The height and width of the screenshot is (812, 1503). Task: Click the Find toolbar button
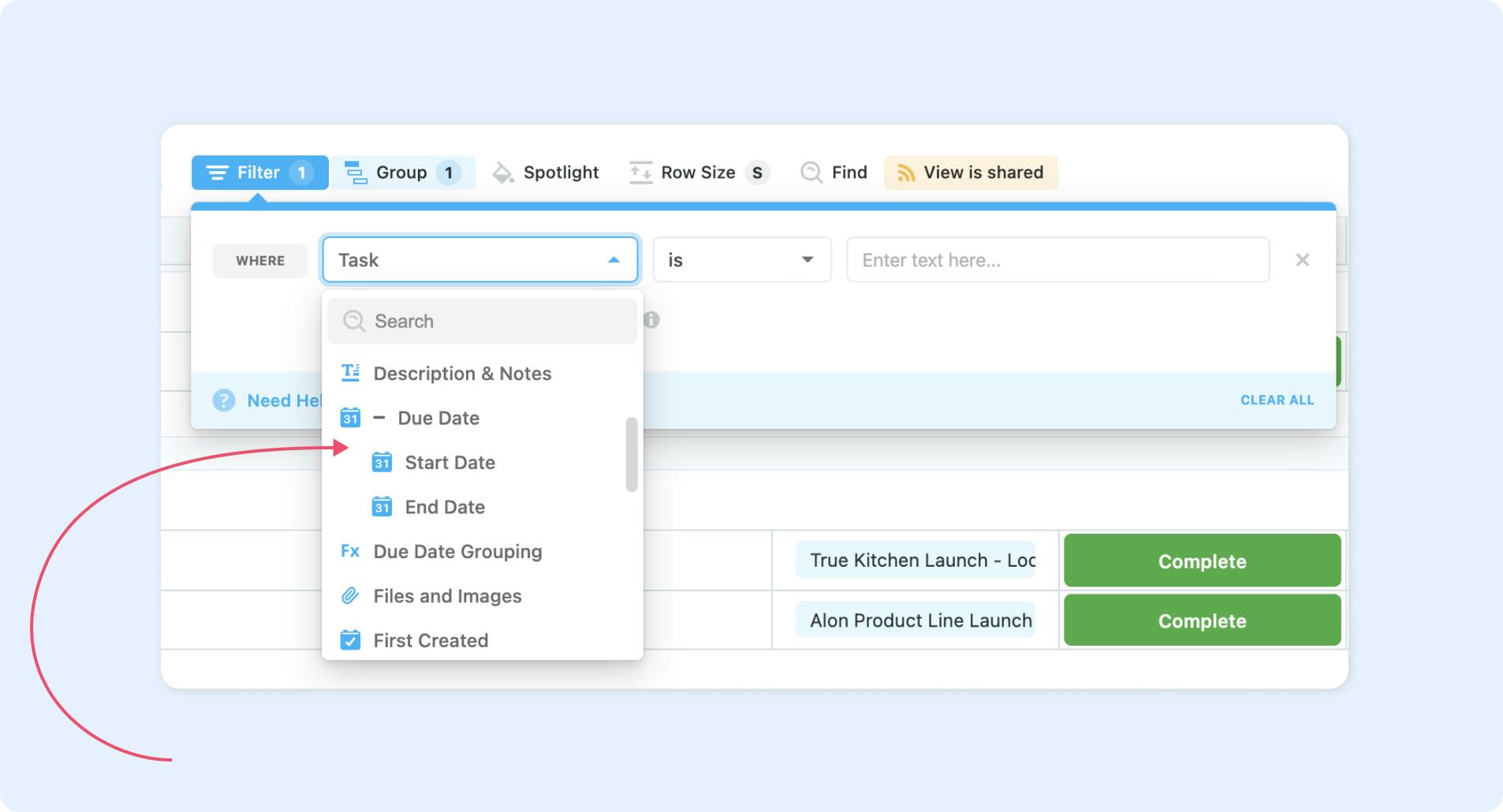click(834, 173)
